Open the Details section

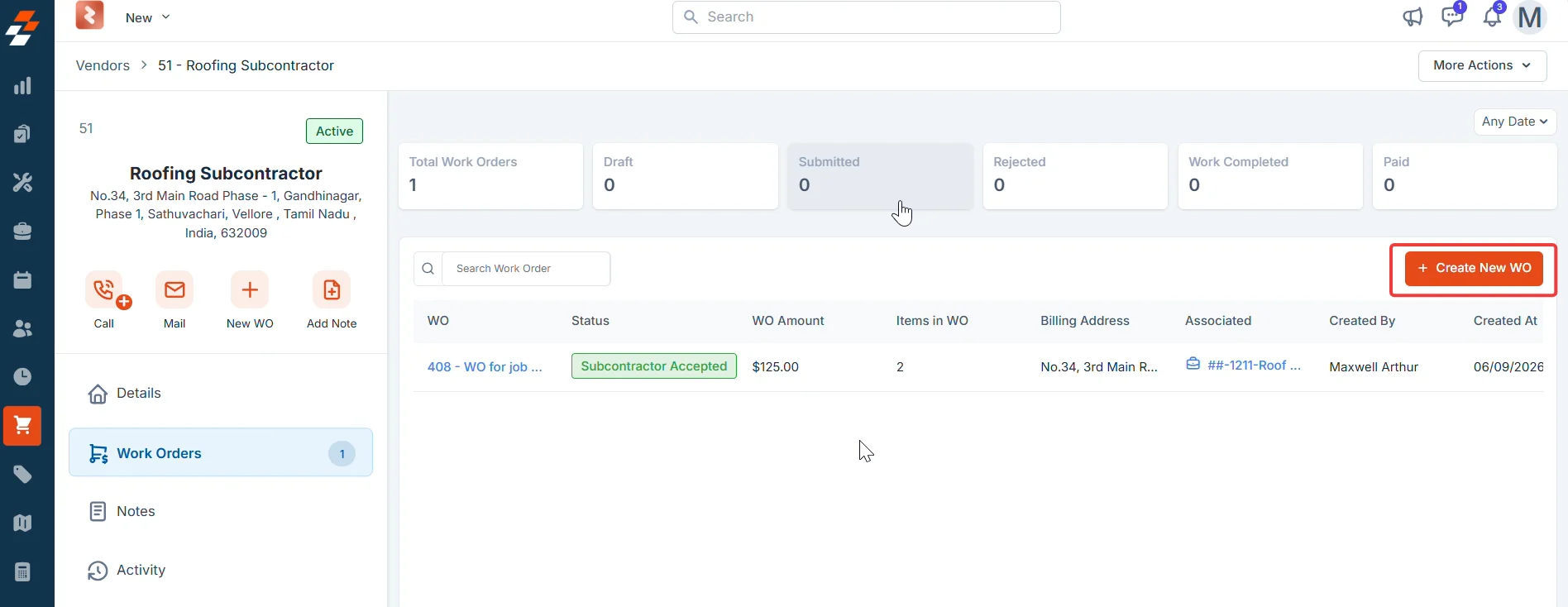(x=221, y=394)
